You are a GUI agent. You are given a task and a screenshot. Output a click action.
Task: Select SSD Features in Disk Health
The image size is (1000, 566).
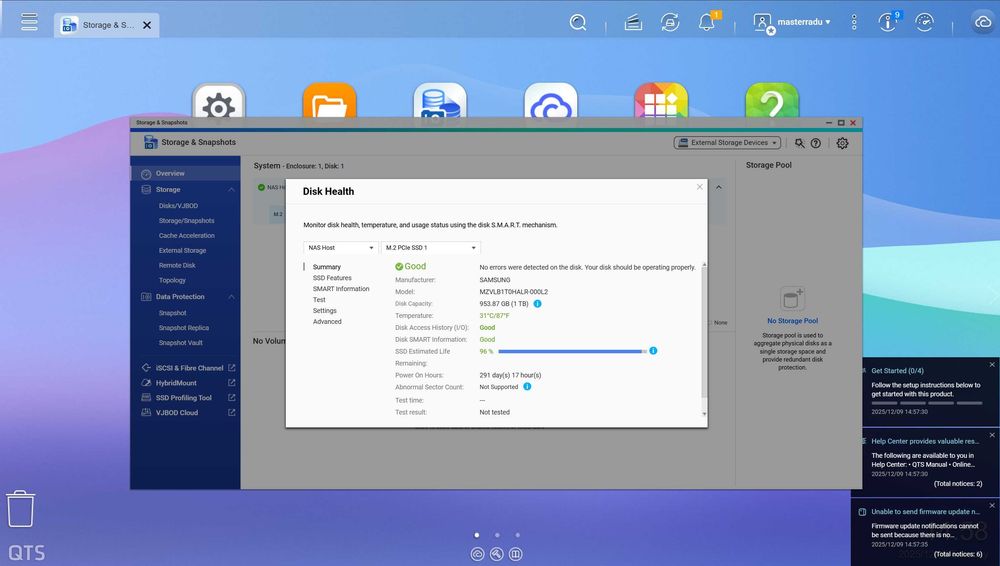(x=332, y=278)
